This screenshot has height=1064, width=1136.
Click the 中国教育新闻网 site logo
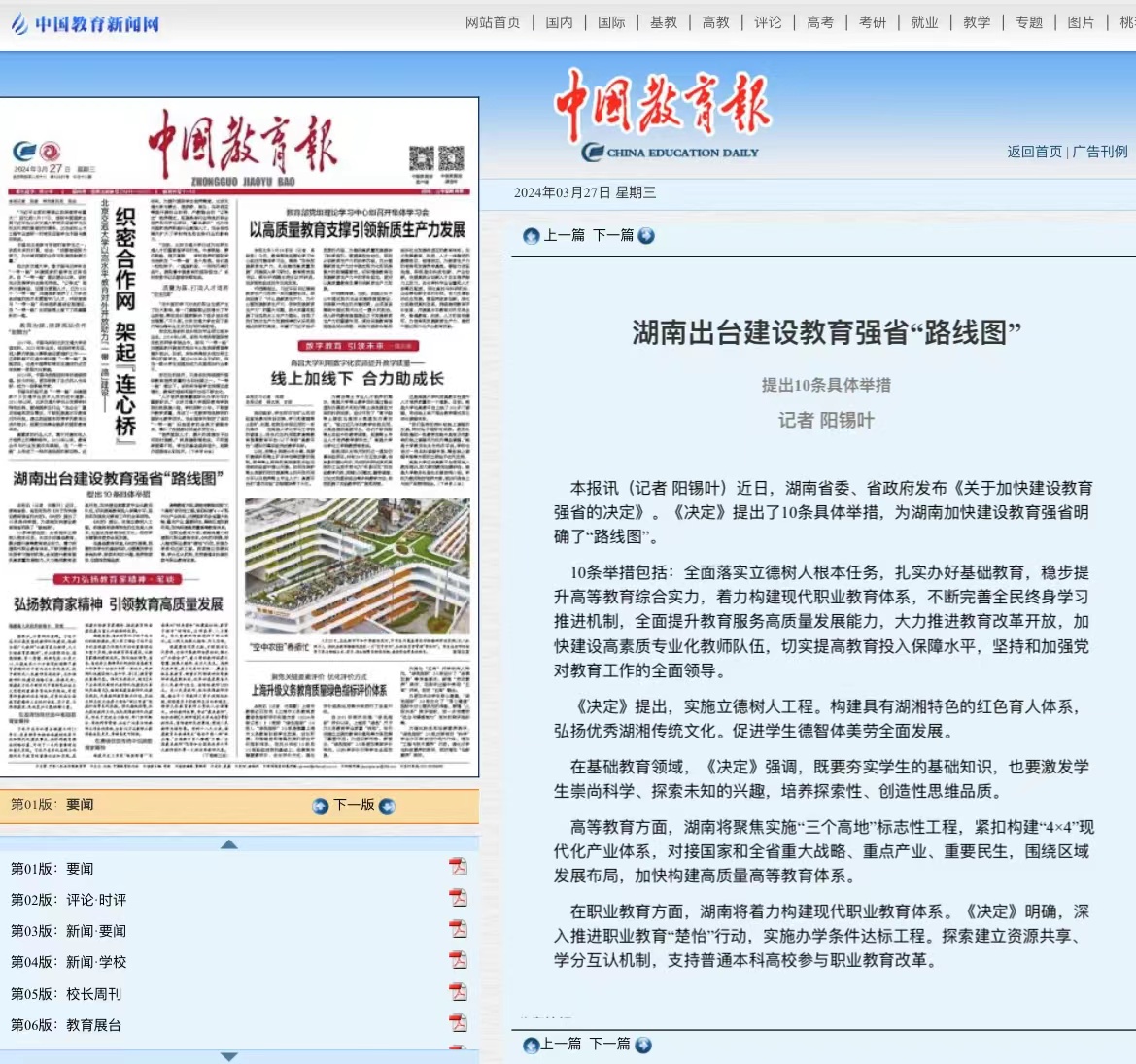(x=86, y=24)
